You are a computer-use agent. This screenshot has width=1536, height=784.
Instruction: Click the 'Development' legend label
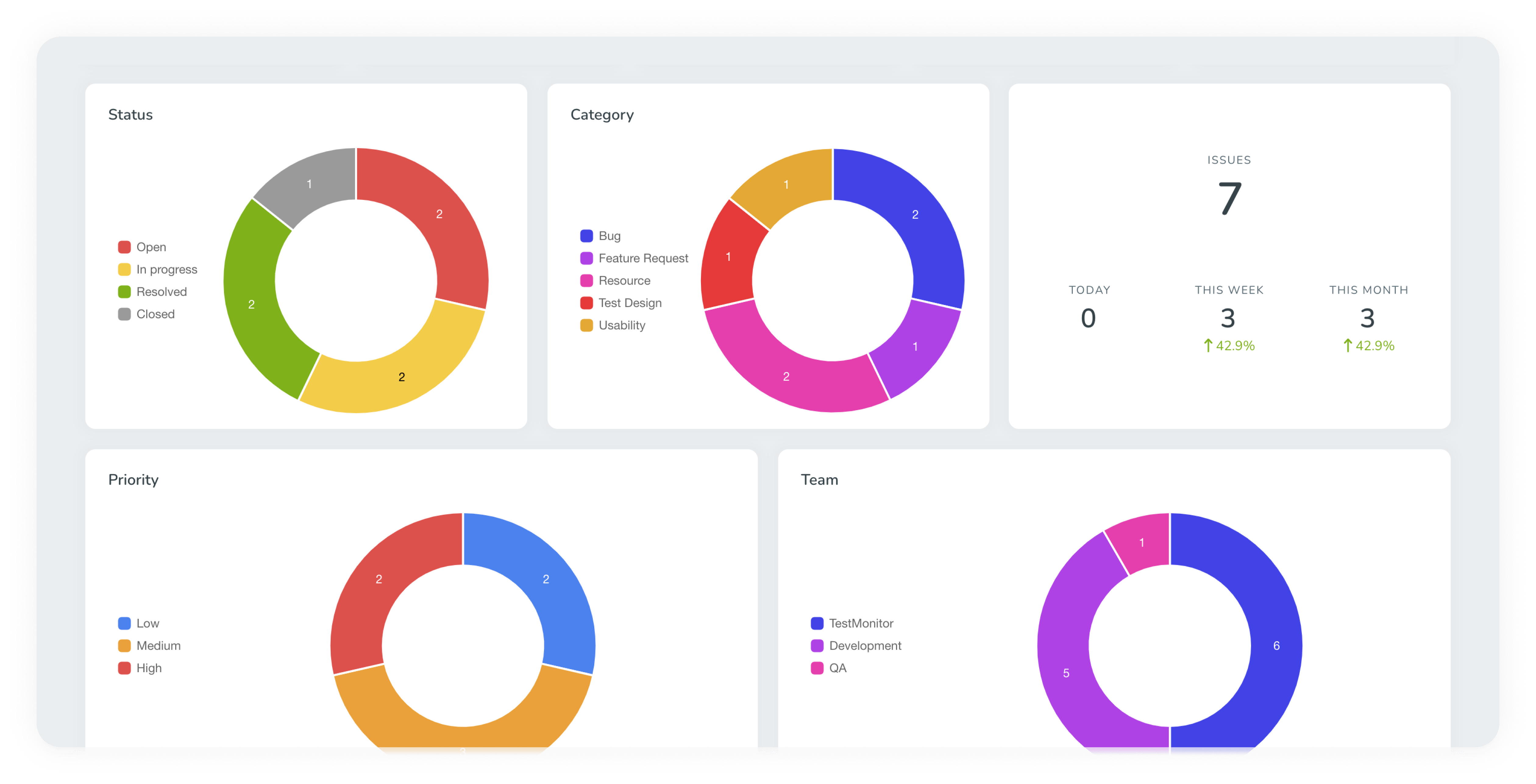pos(865,646)
